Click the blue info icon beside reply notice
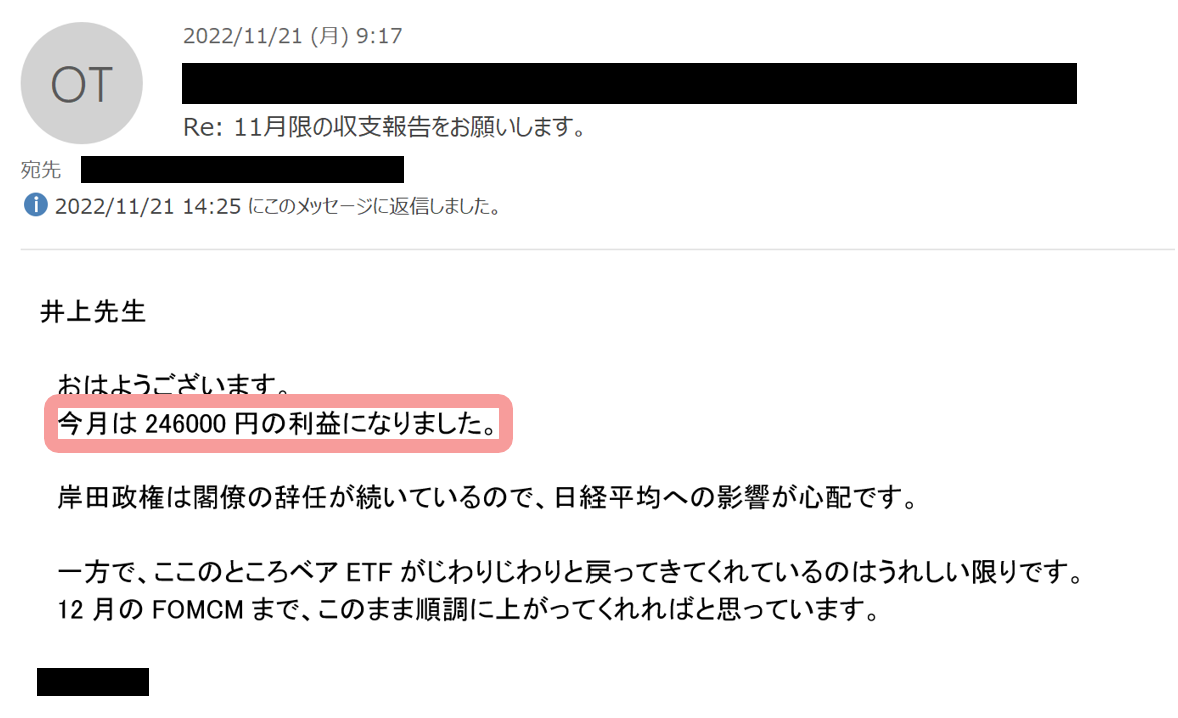 click(x=35, y=204)
